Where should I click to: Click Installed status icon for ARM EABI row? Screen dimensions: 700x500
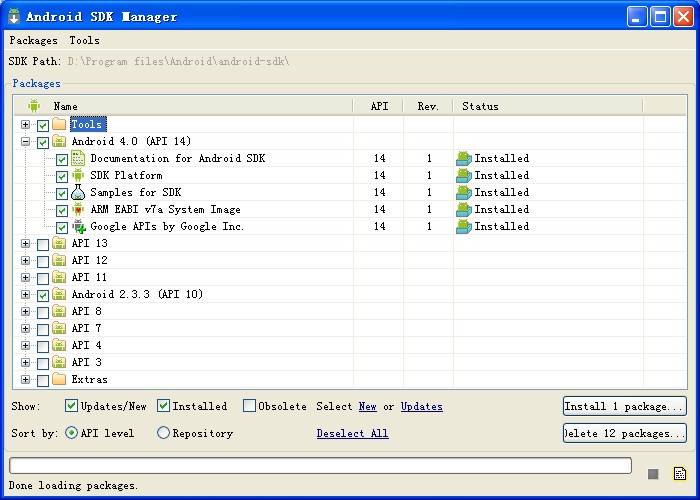(464, 209)
